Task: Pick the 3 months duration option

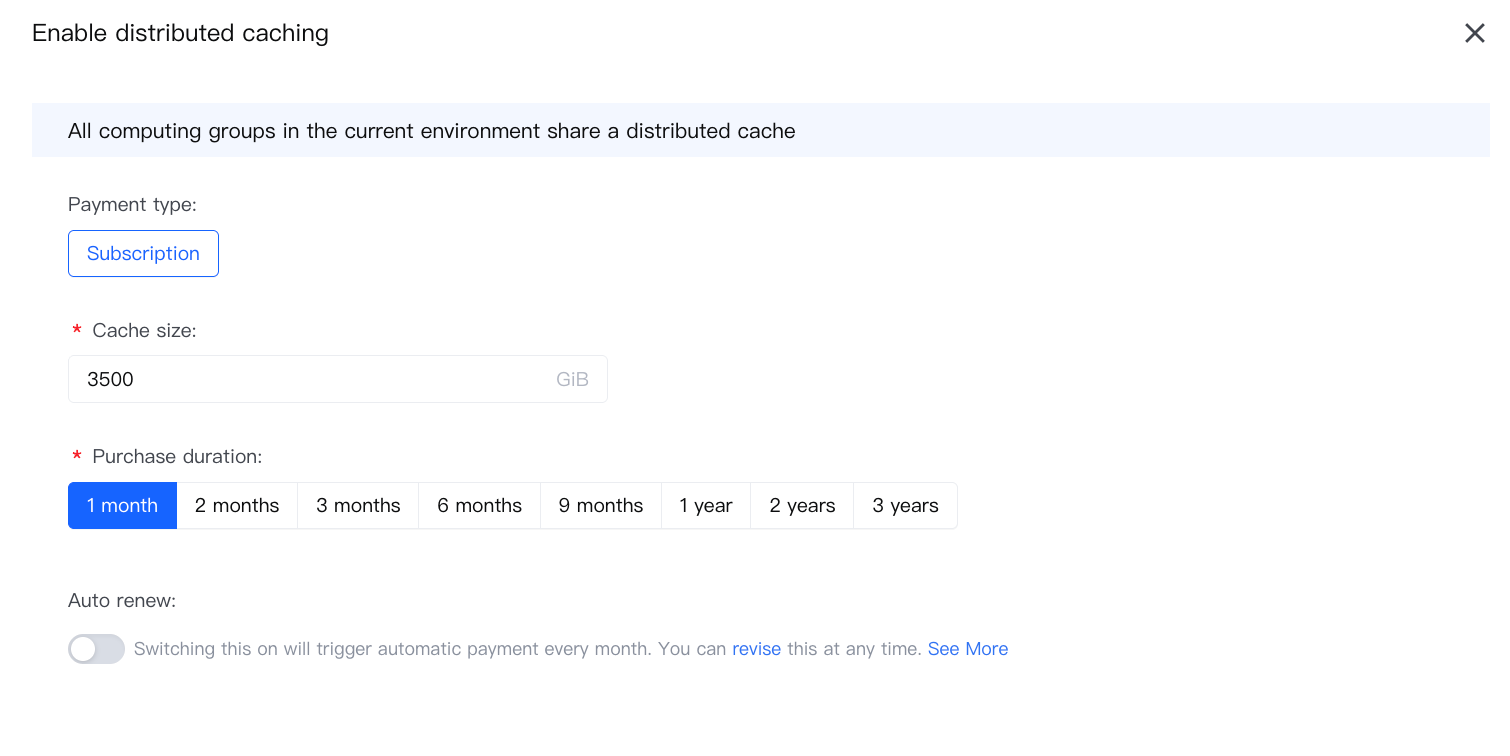Action: pyautogui.click(x=358, y=506)
